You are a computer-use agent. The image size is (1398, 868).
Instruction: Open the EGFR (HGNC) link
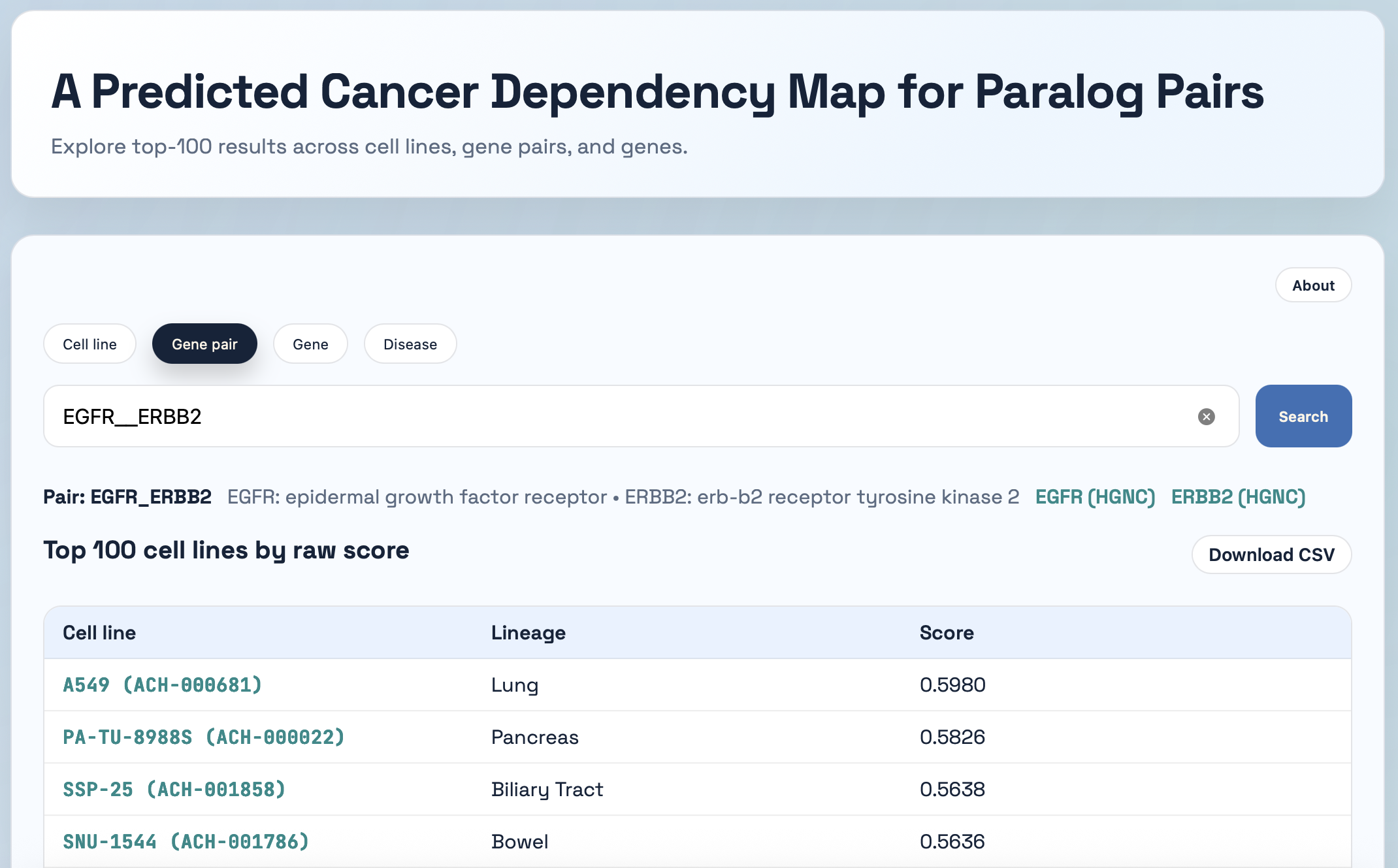click(x=1095, y=497)
